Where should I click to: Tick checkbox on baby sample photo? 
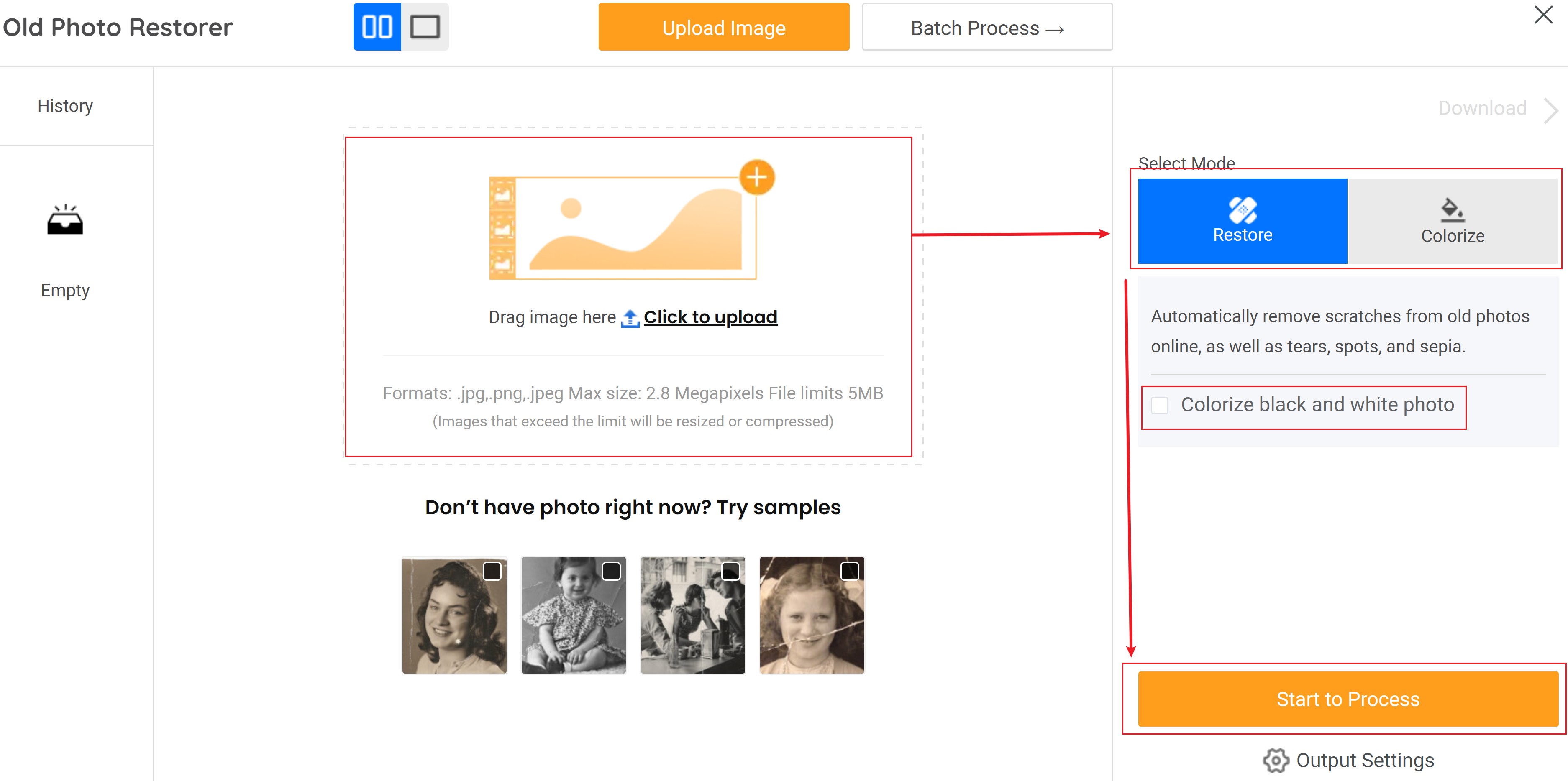[x=611, y=572]
